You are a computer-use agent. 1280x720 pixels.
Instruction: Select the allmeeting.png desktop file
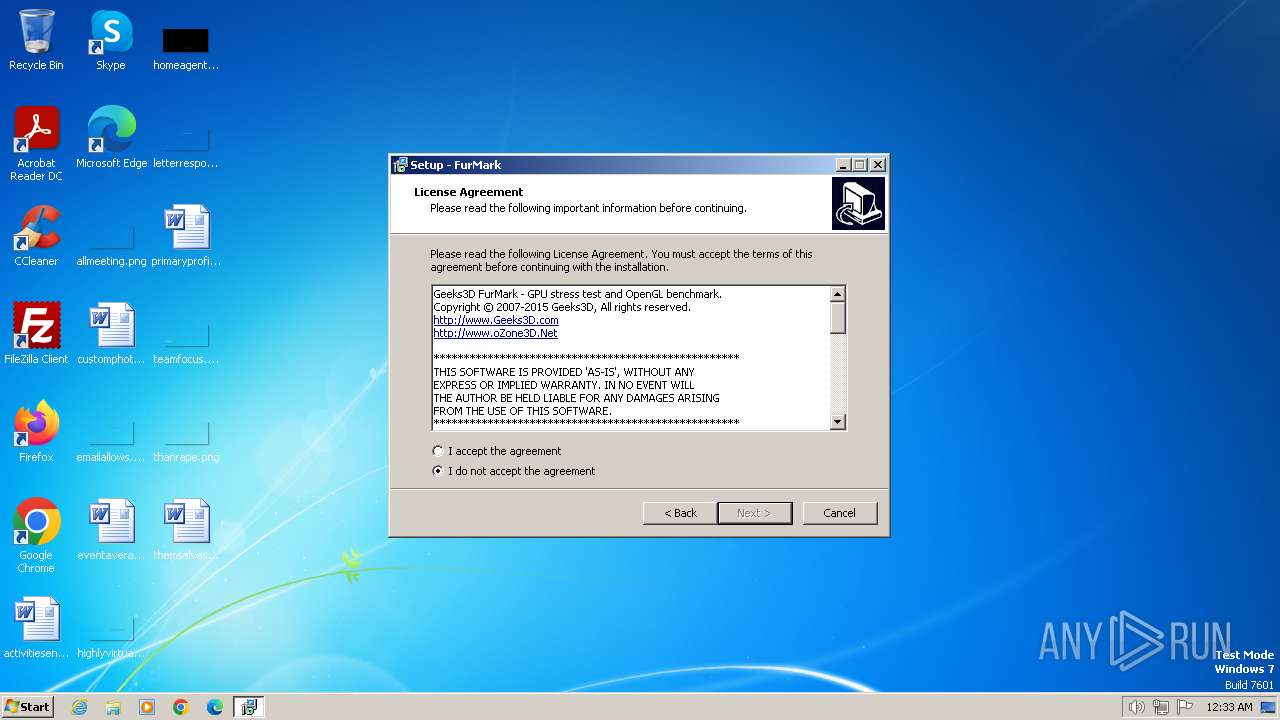(111, 244)
